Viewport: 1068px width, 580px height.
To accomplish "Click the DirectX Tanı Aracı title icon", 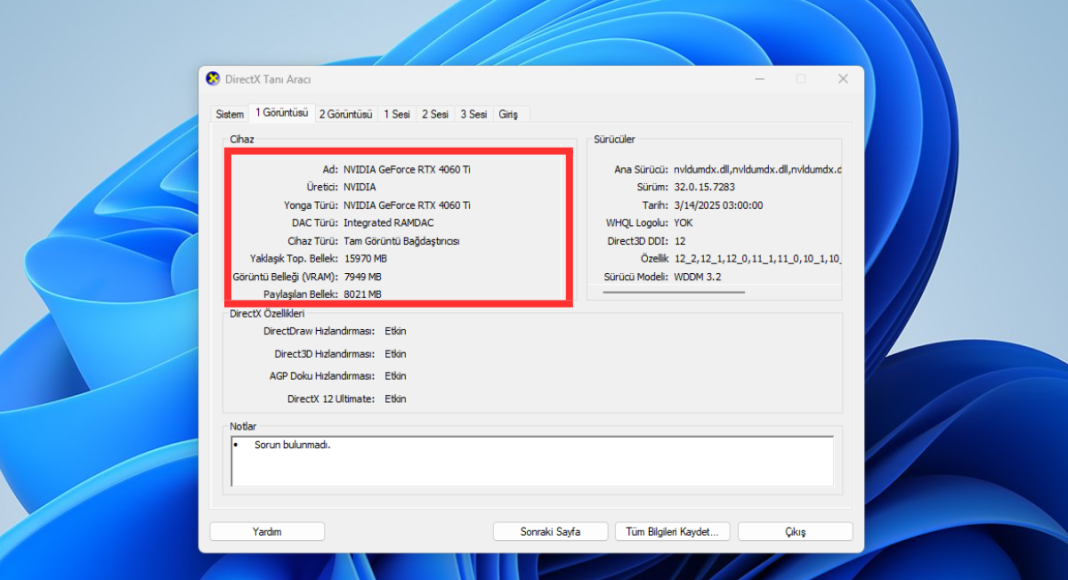I will pyautogui.click(x=213, y=79).
